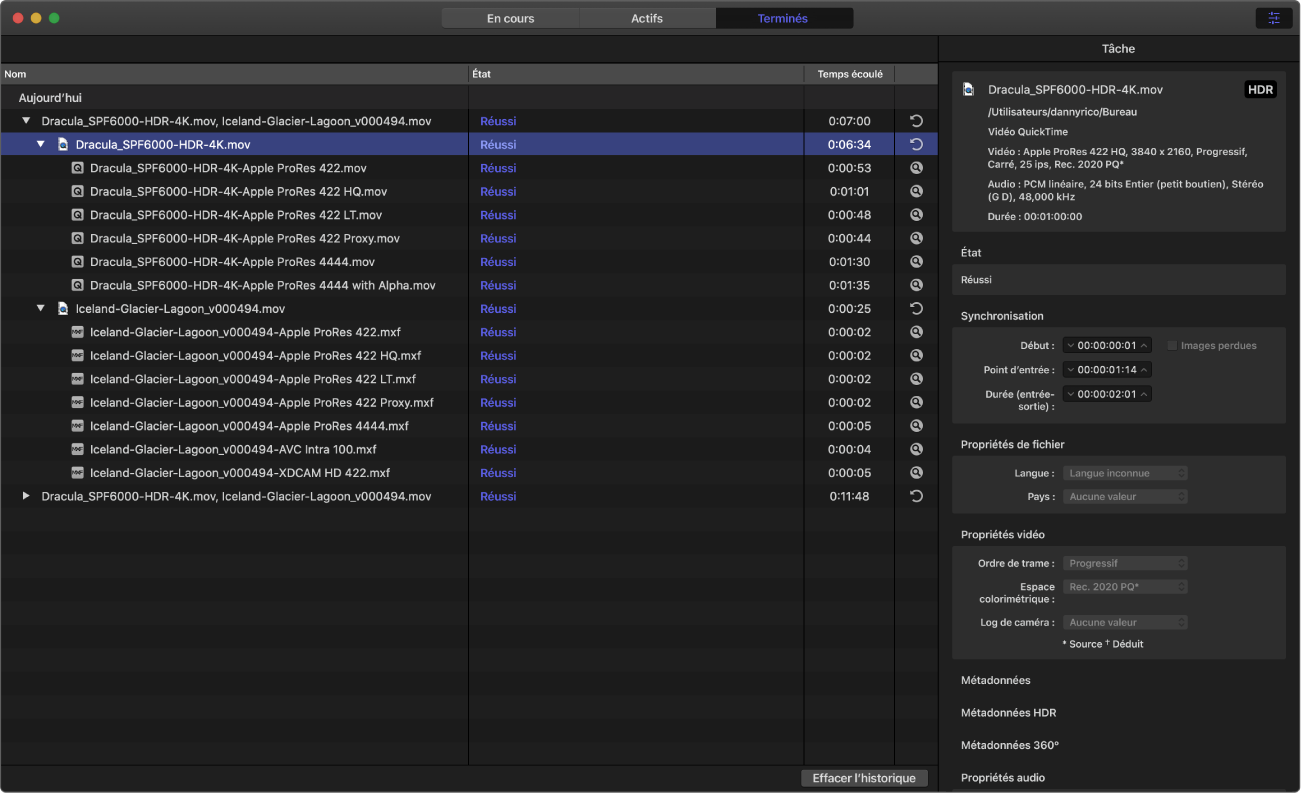1301x793 pixels.
Task: Reveal Dracula Apple ProRes 422.mov in Finder
Action: [916, 168]
